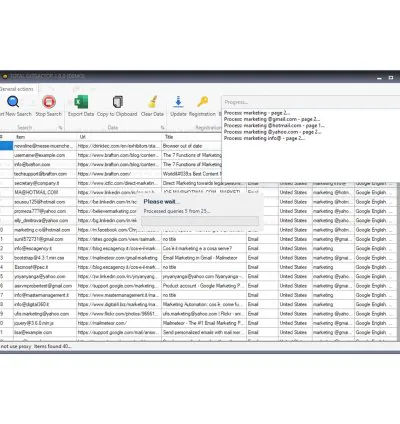Click the status bar text 'Items found 40...'
Image resolution: width=400 pixels, height=424 pixels.
[53, 347]
